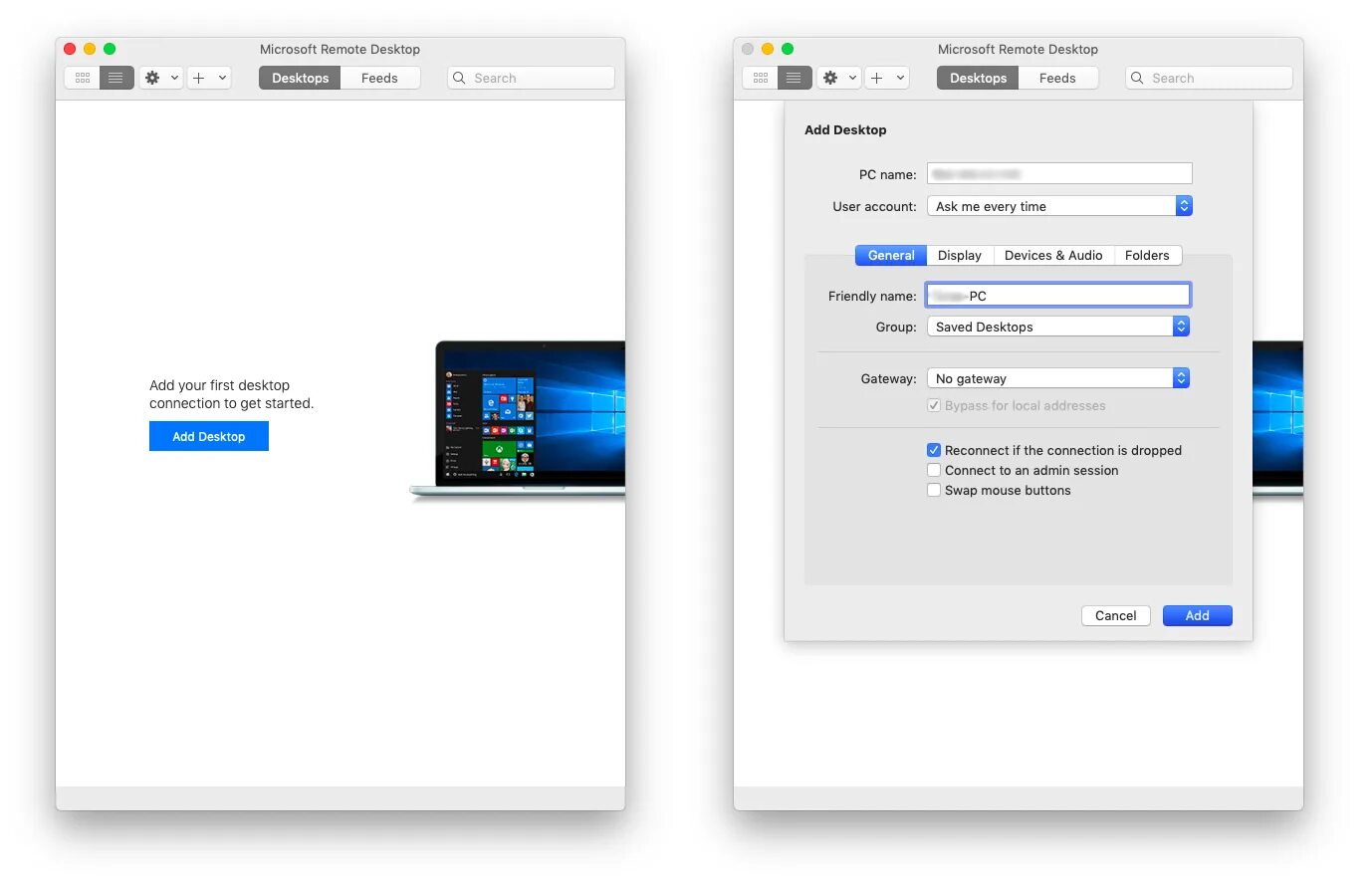
Task: Open gear settings menu in left window
Action: click(152, 78)
